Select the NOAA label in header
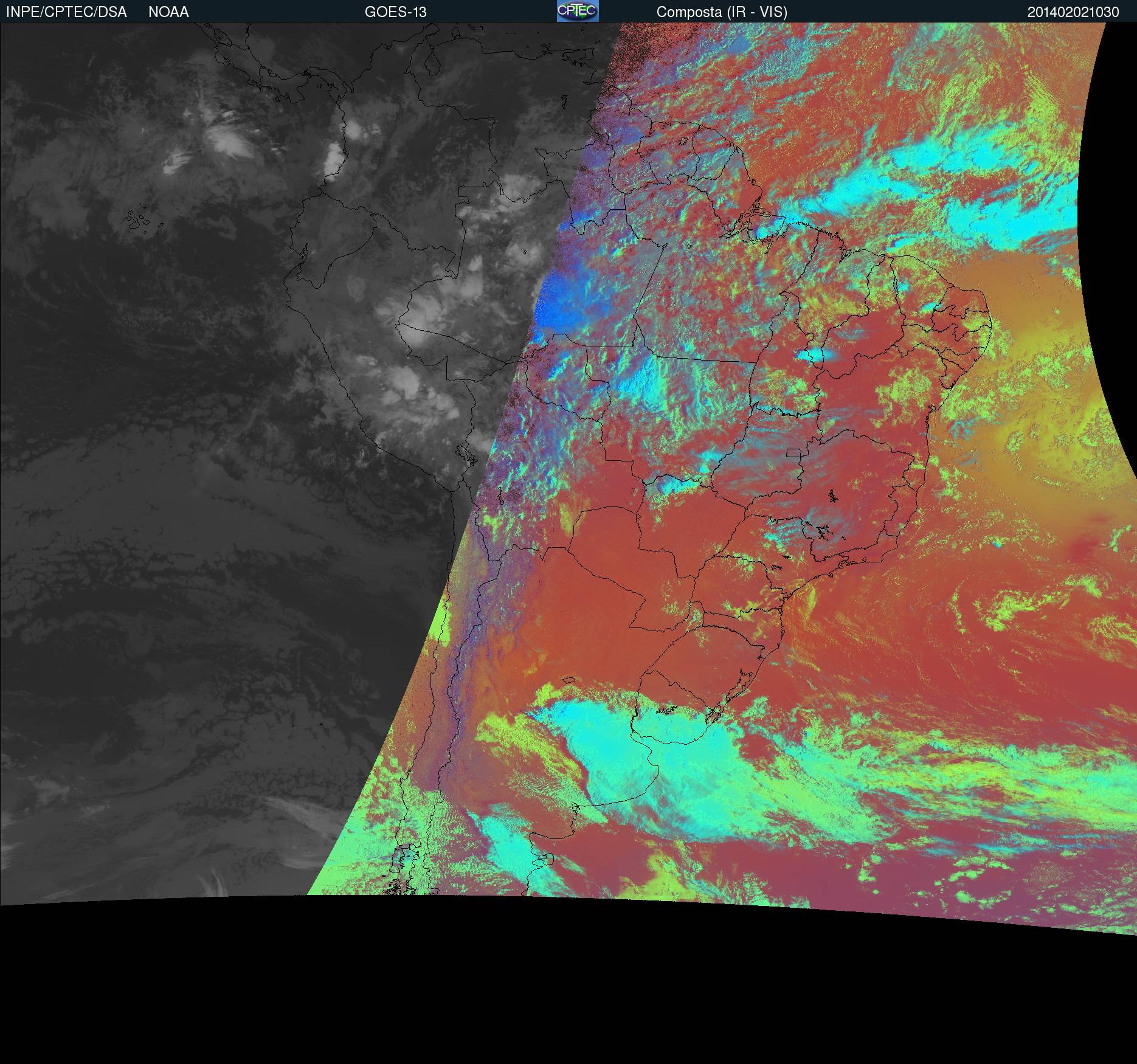The image size is (1137, 1064). click(x=168, y=12)
